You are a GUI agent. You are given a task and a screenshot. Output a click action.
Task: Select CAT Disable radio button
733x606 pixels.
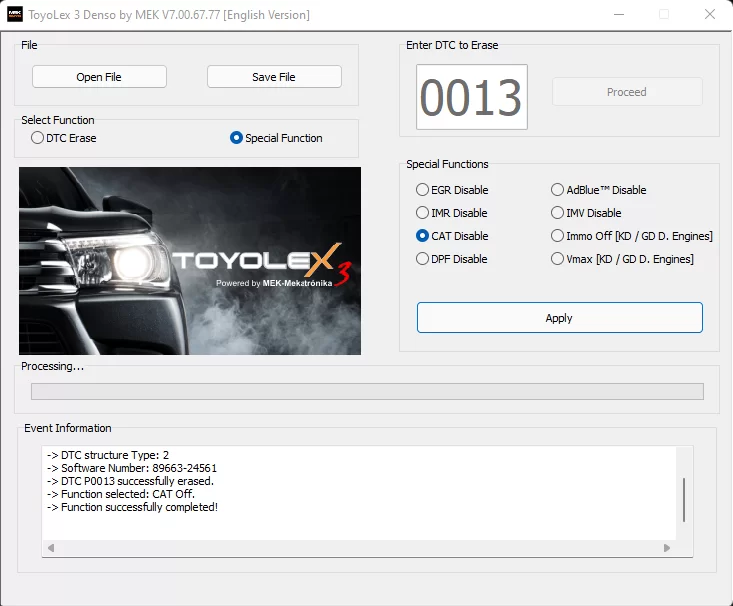423,236
